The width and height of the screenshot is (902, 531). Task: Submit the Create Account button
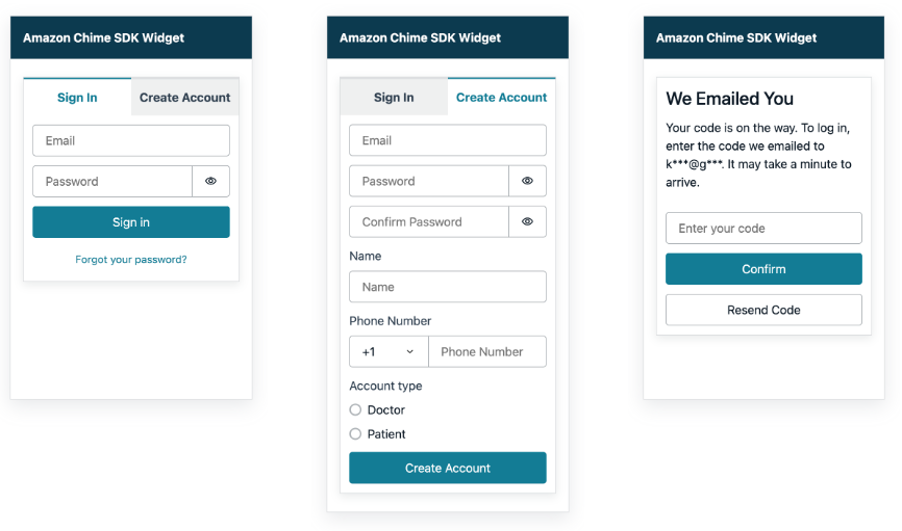448,468
